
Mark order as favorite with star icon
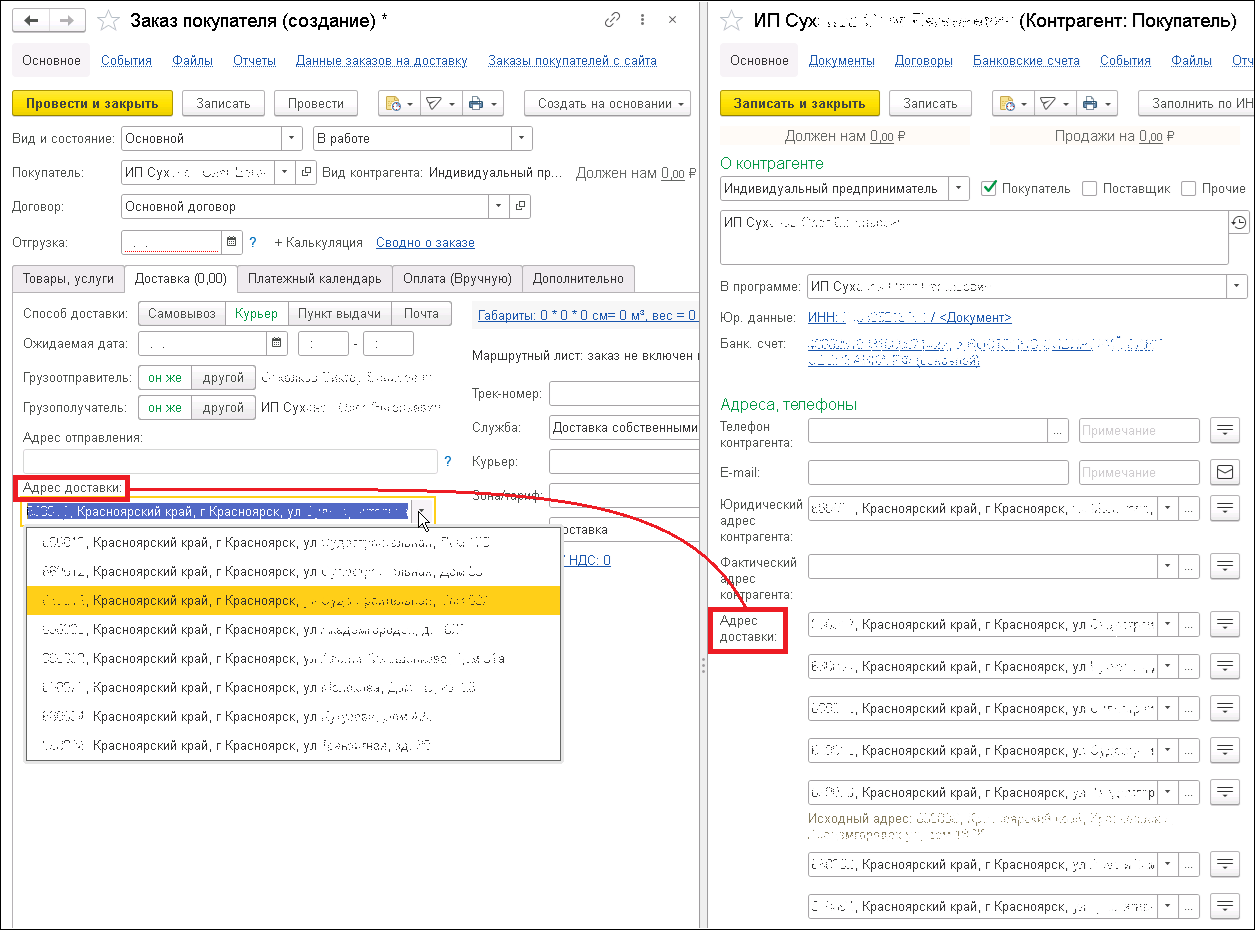(x=110, y=20)
